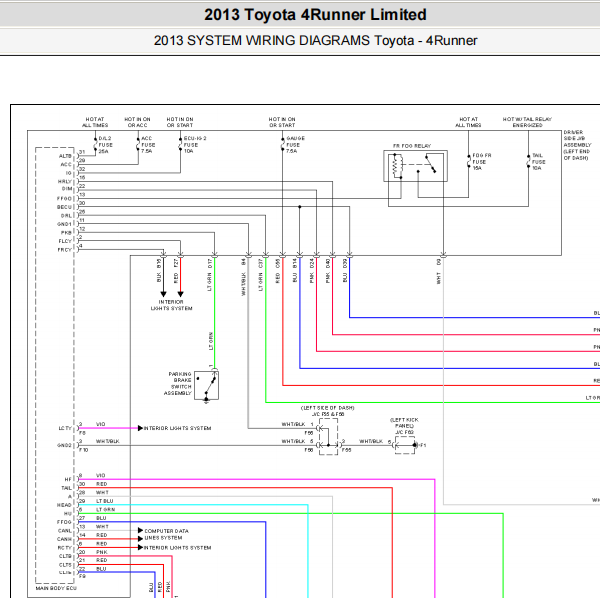This screenshot has height=598, width=600.
Task: Click the J/C F62 junction connector symbol
Action: [405, 445]
